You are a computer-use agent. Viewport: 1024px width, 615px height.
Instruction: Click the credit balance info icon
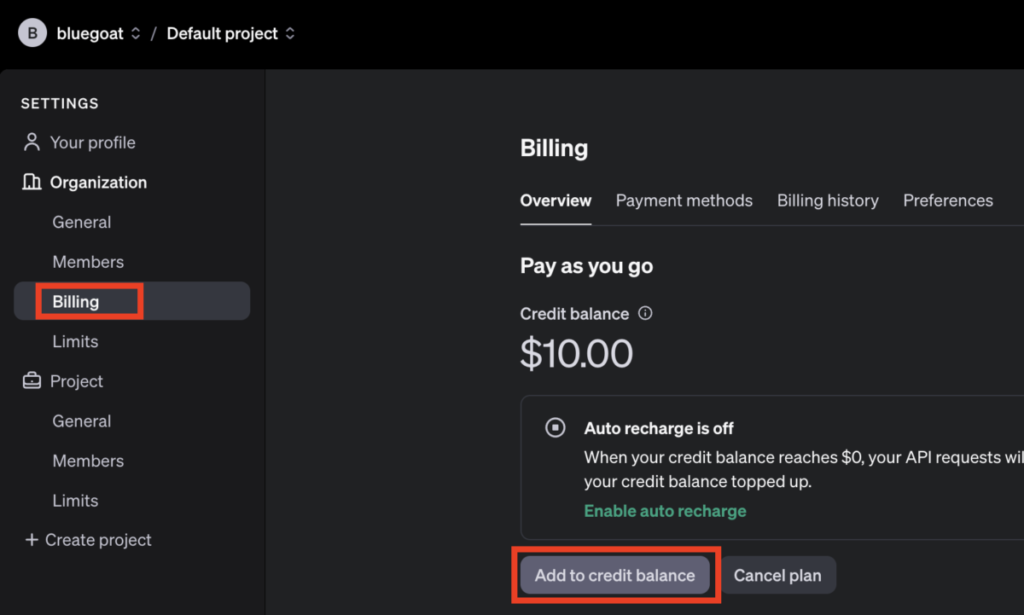click(x=645, y=313)
